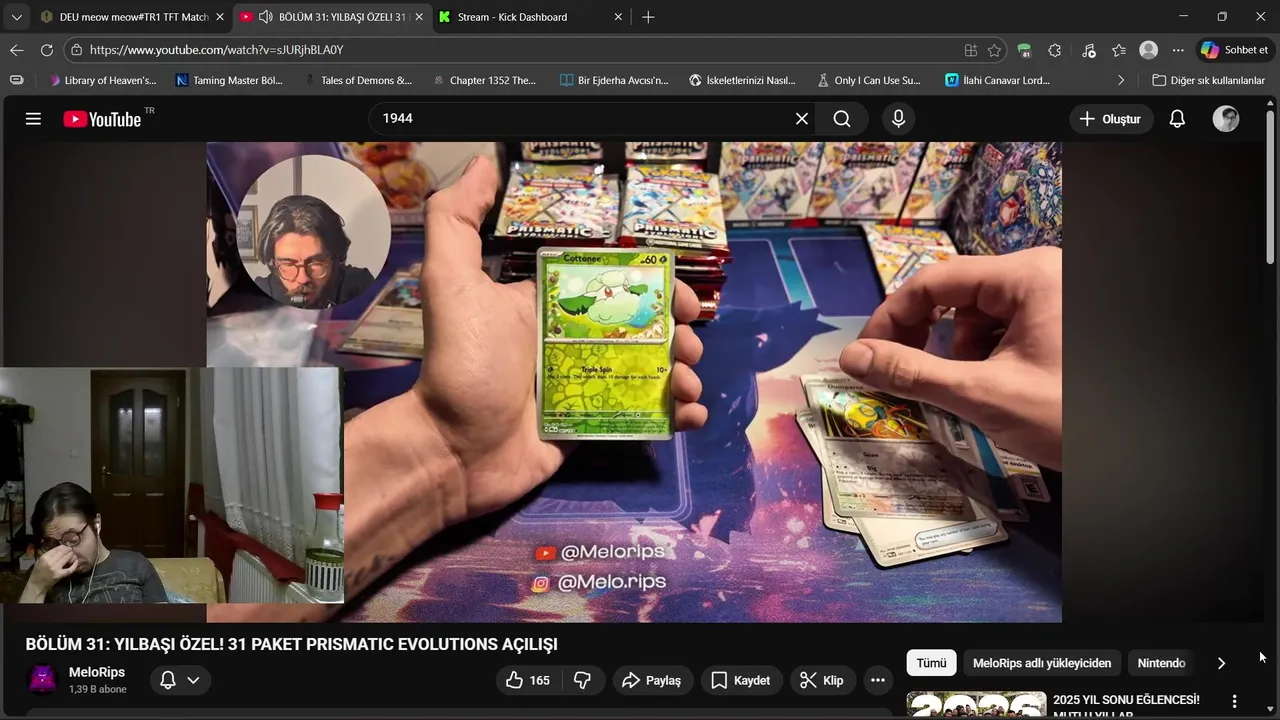This screenshot has height=720, width=1280.
Task: Open YouTube notifications bell
Action: click(x=1177, y=119)
